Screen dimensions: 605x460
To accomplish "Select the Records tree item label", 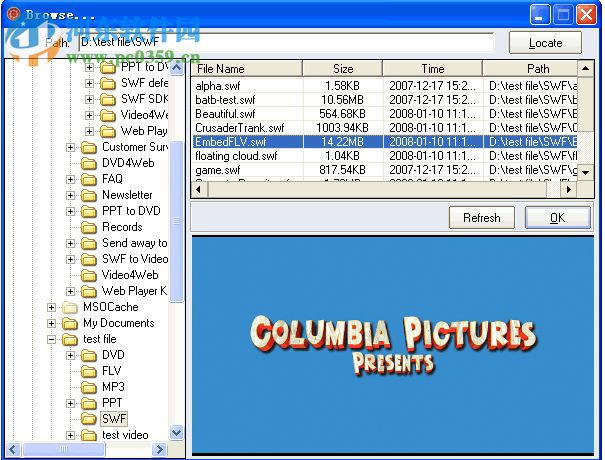I will click(x=122, y=227).
